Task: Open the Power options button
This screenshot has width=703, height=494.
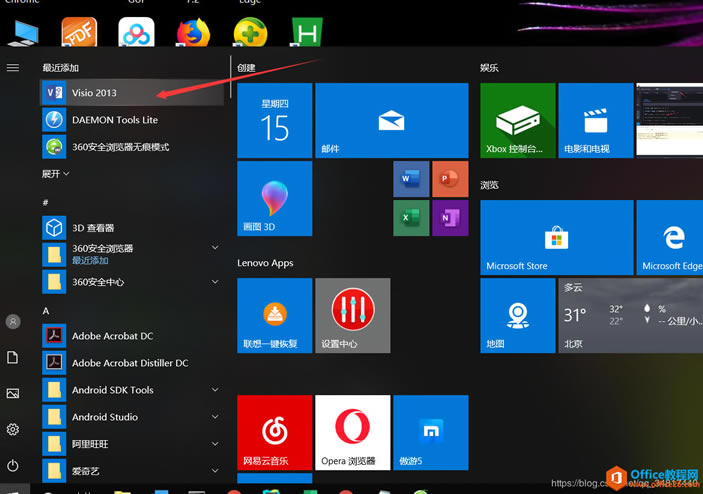Action: coord(13,465)
